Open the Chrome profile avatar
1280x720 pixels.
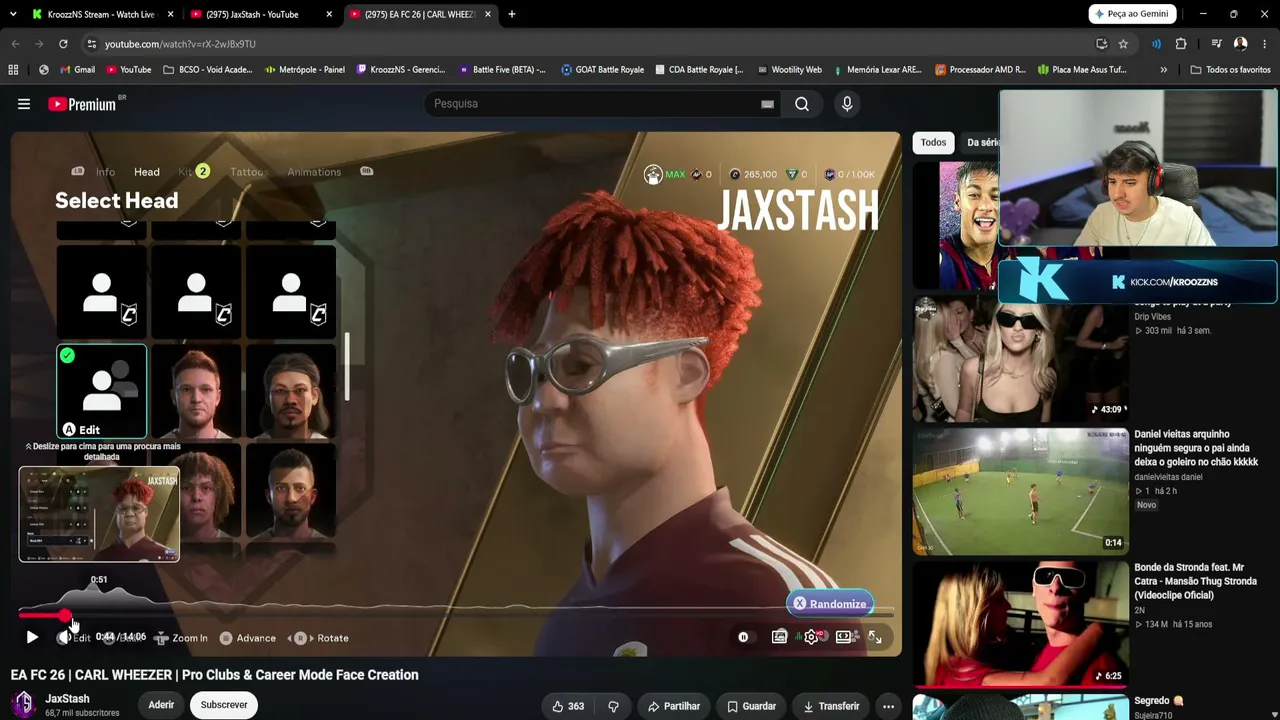point(1240,44)
